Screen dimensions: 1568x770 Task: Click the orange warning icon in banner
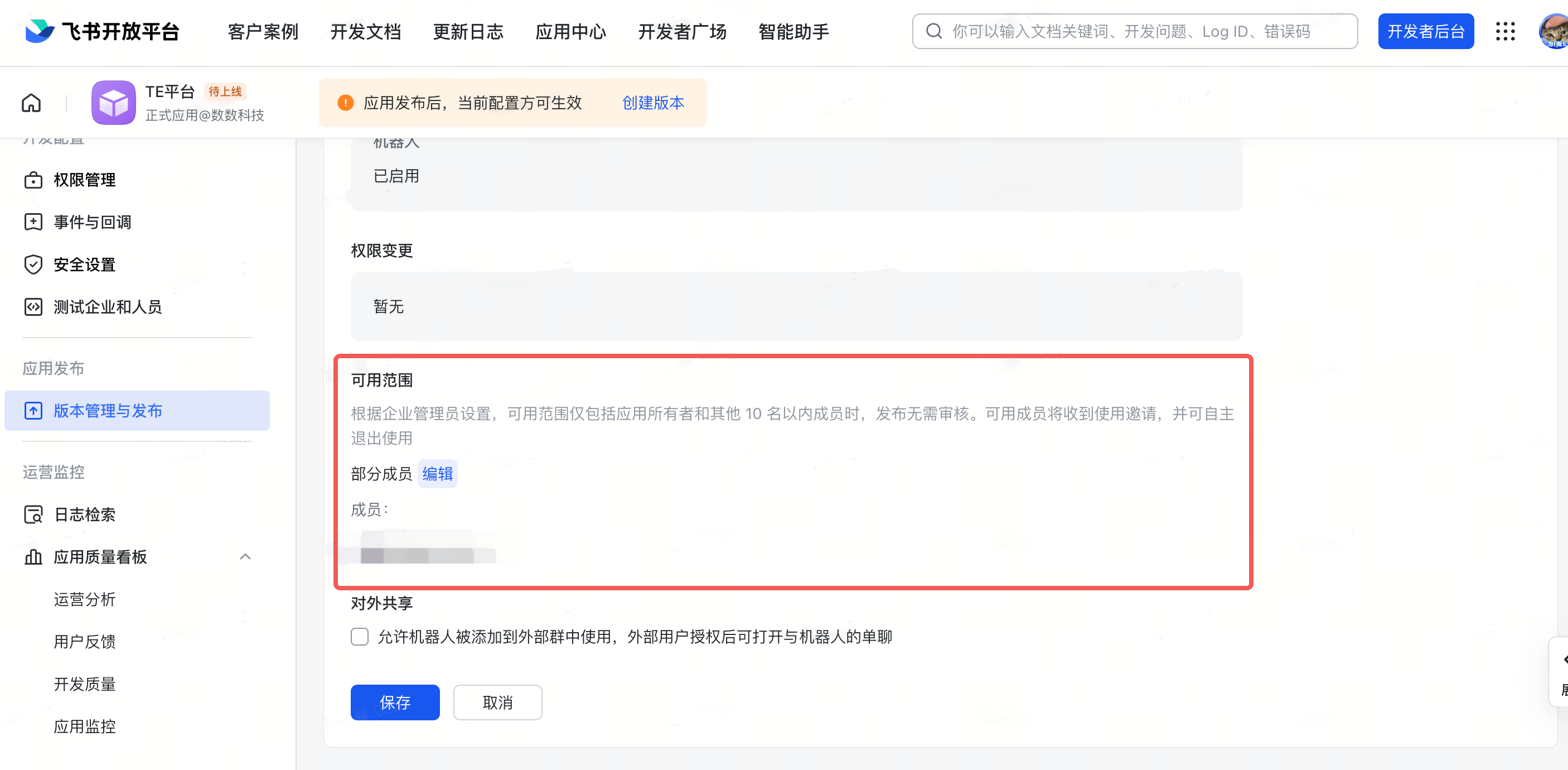coord(345,103)
